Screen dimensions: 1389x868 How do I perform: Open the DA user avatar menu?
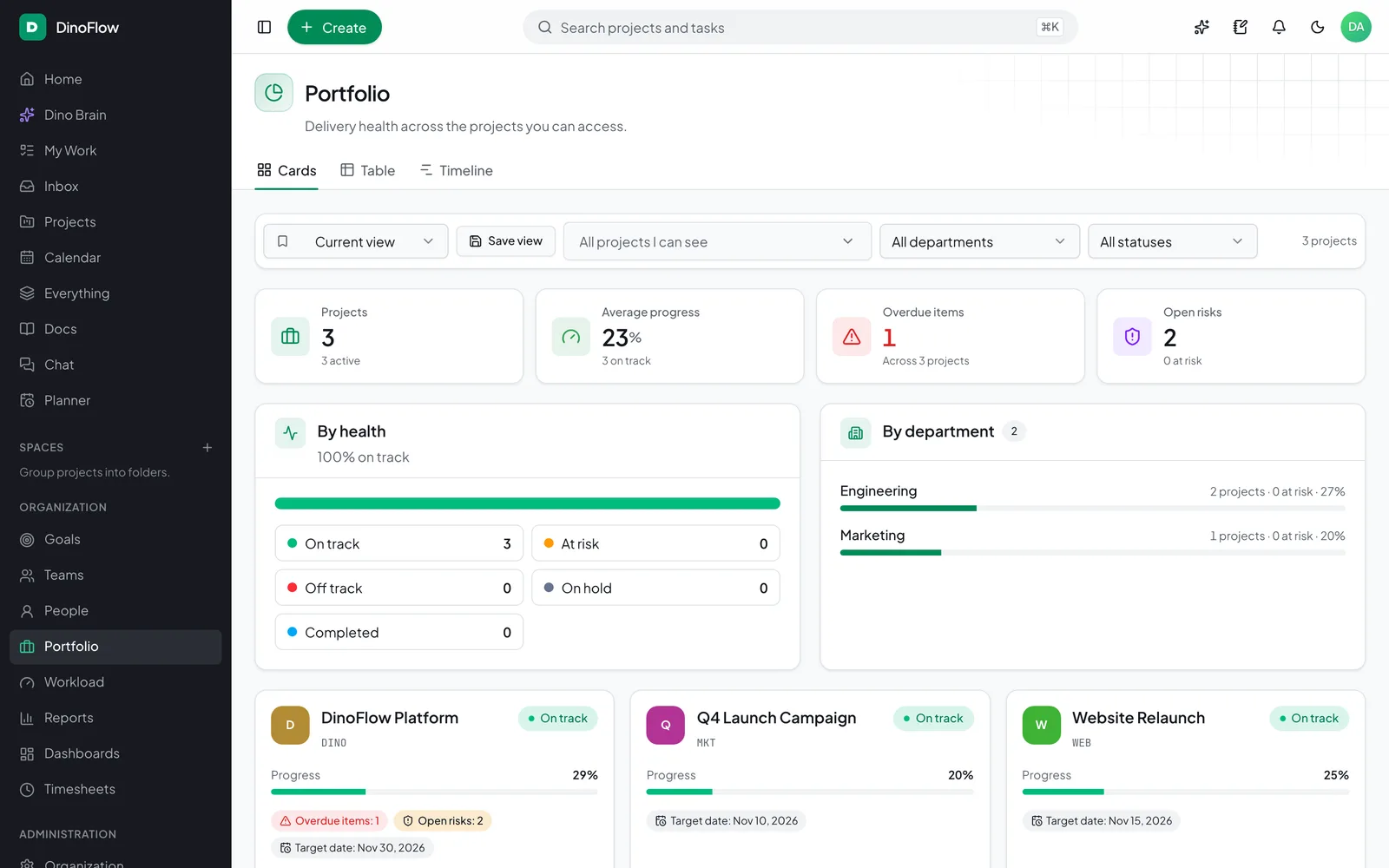click(x=1356, y=27)
